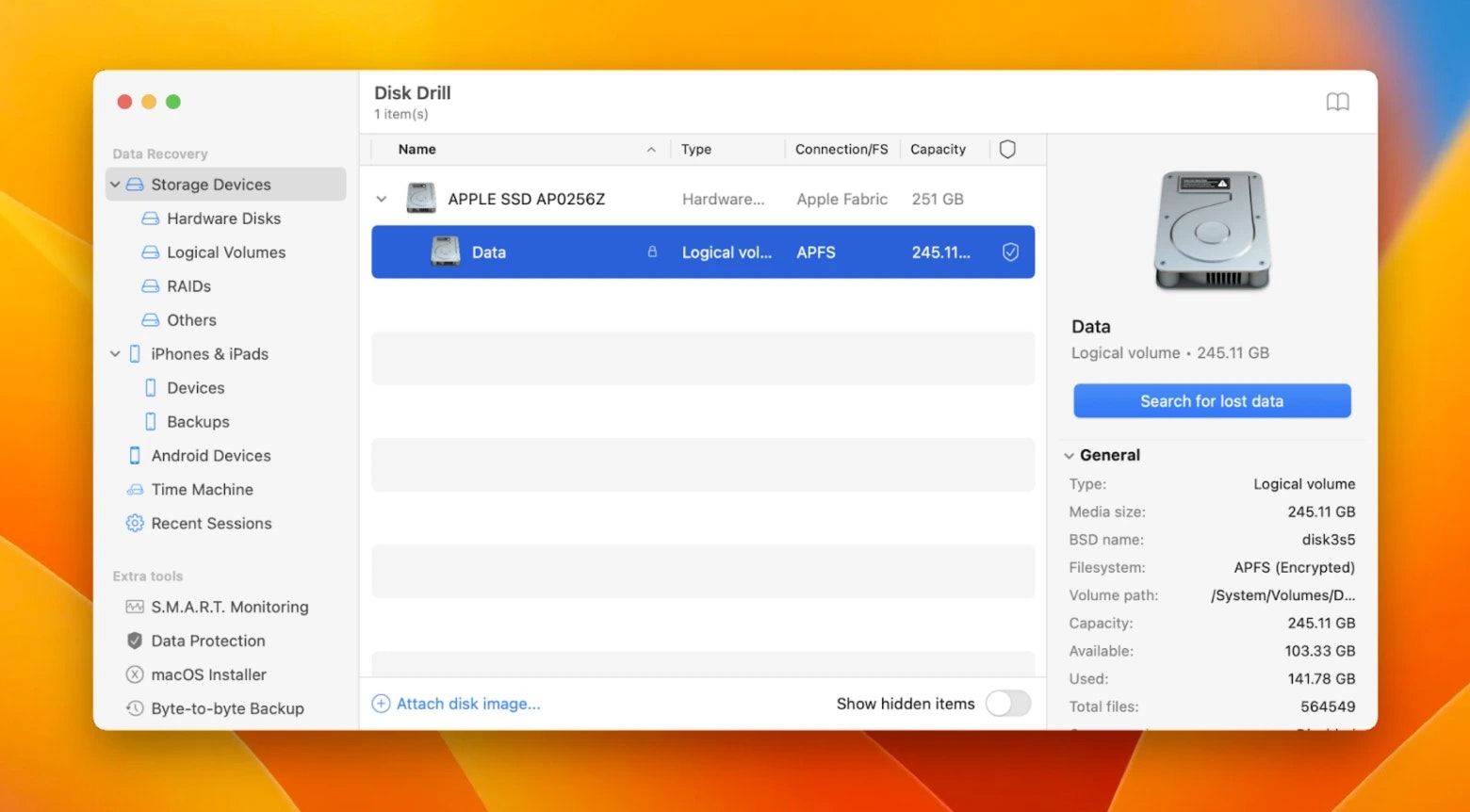This screenshot has height=812, width=1470.
Task: Click the Others sidebar icon
Action: click(x=151, y=320)
